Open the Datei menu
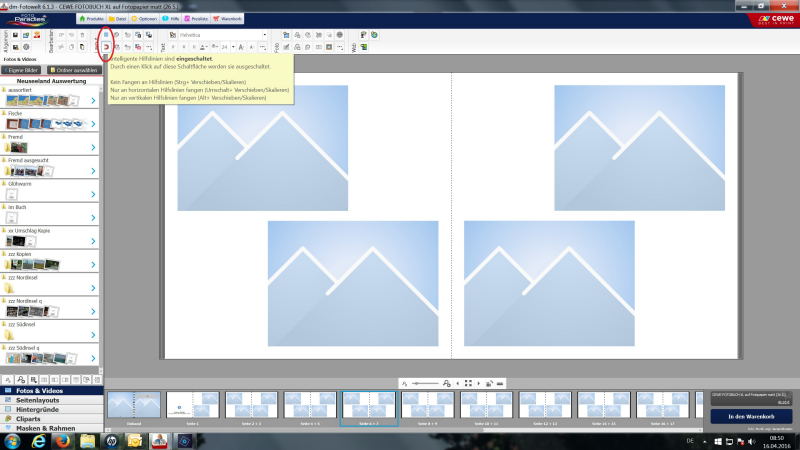Viewport: 800px width, 450px height. [117, 19]
